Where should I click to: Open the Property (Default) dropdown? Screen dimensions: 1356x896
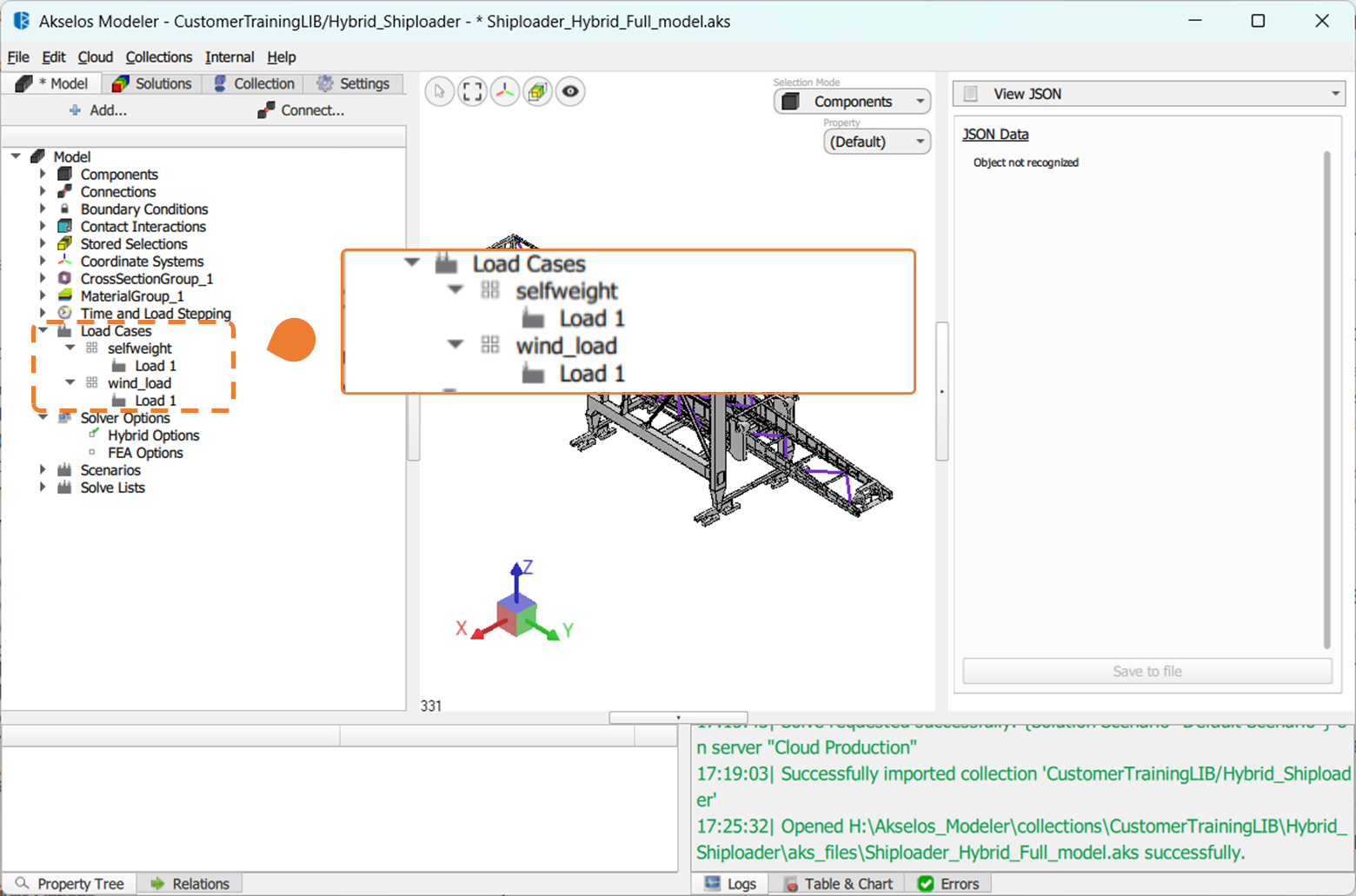click(876, 142)
